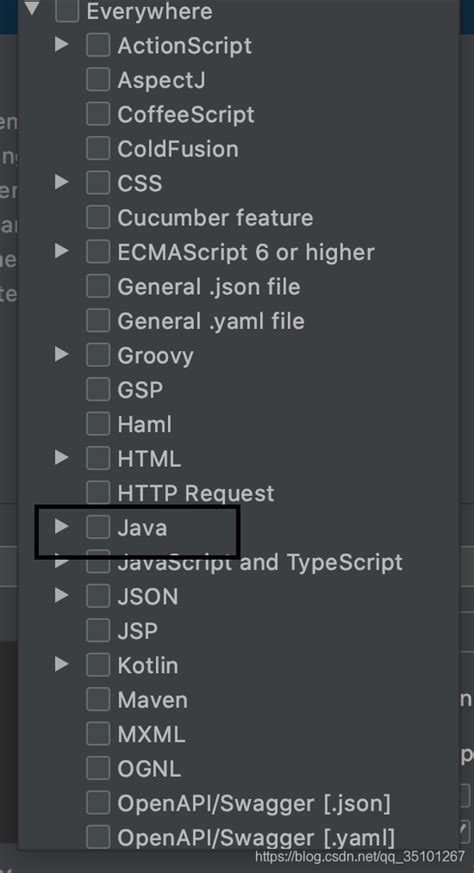Screen dimensions: 474x873
Task: Check the Everywhere checkbox
Action: (67, 11)
